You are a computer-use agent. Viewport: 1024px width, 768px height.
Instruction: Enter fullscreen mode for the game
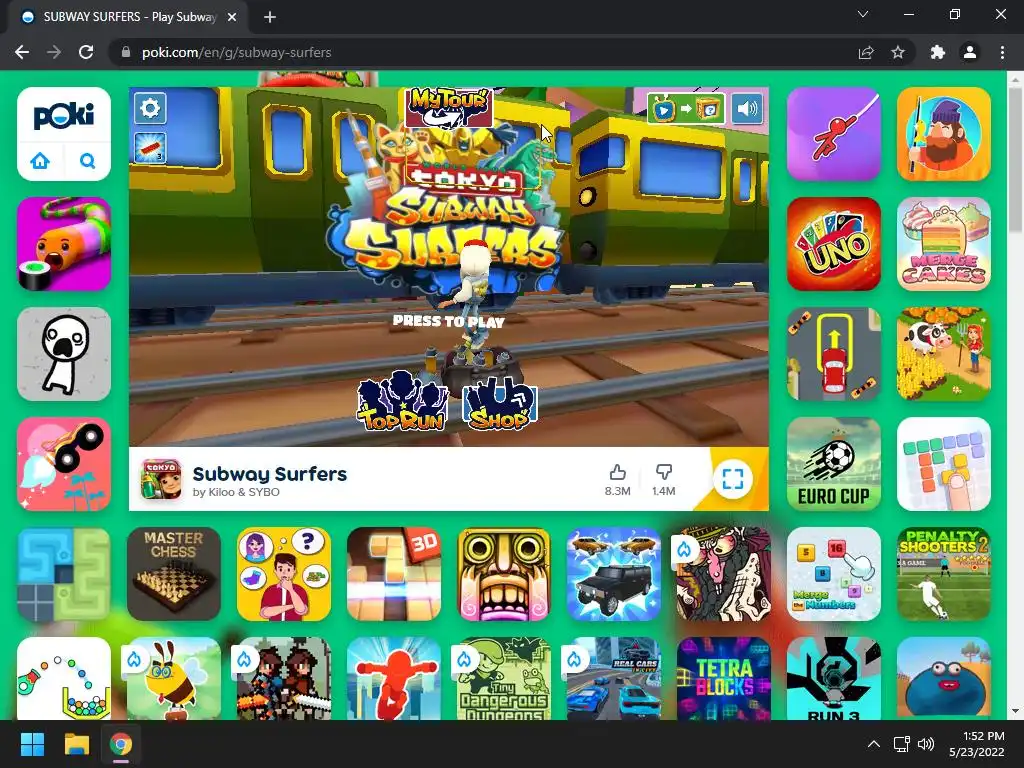click(733, 479)
